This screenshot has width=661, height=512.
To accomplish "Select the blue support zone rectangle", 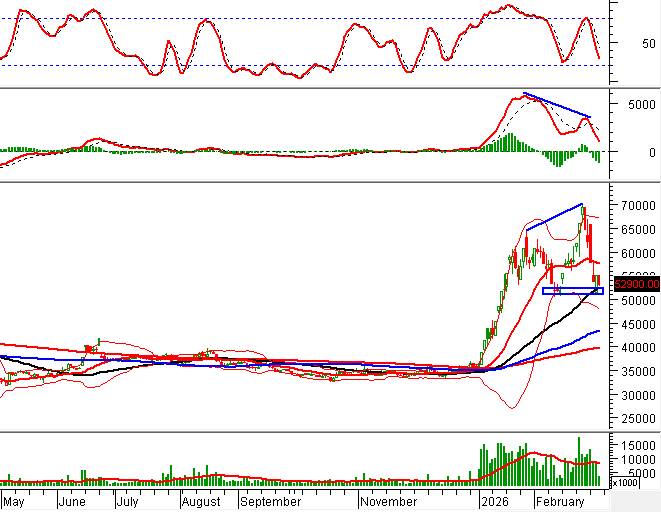I will [x=572, y=291].
